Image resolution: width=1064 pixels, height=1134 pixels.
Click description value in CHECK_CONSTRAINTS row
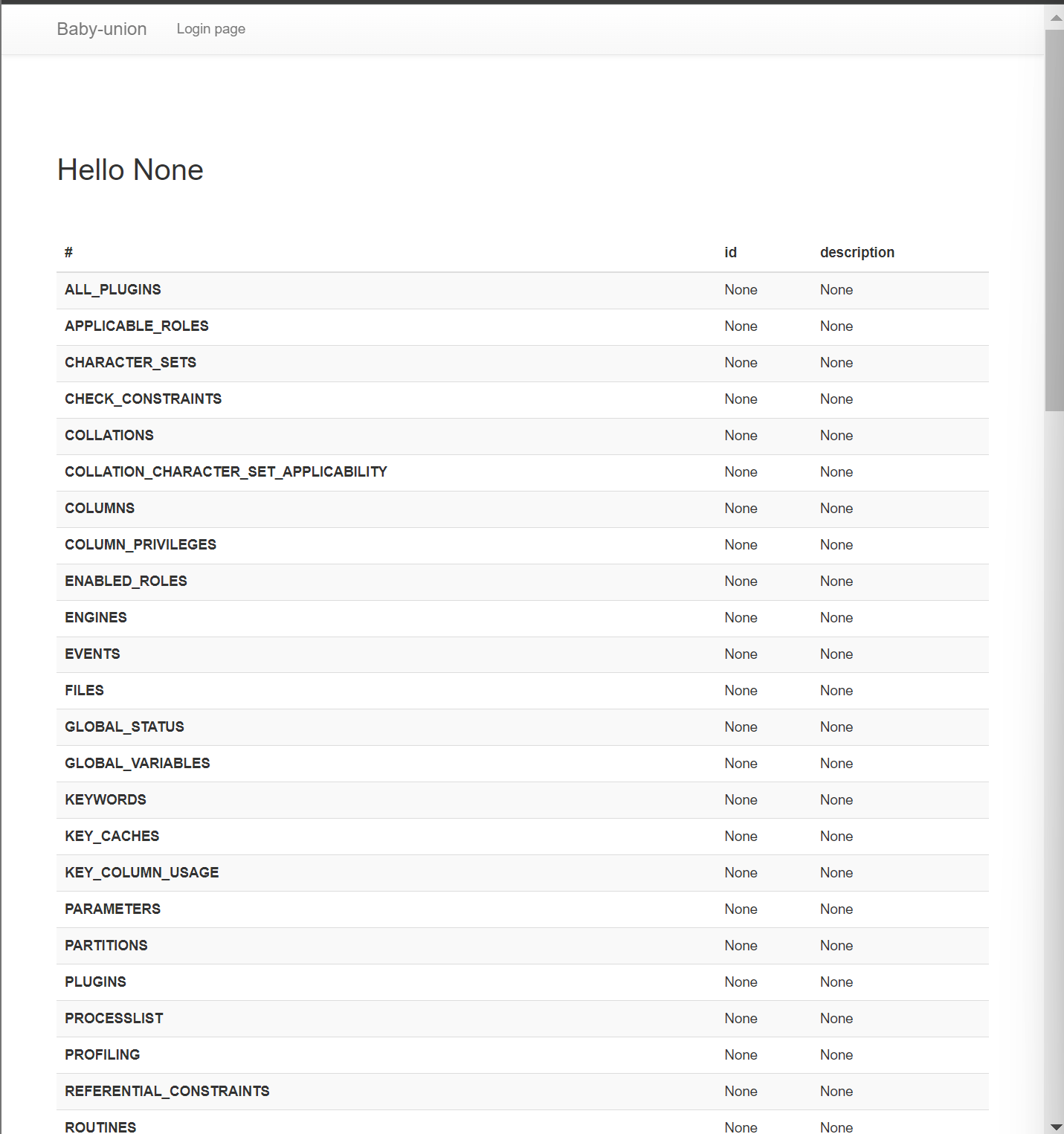pos(836,399)
